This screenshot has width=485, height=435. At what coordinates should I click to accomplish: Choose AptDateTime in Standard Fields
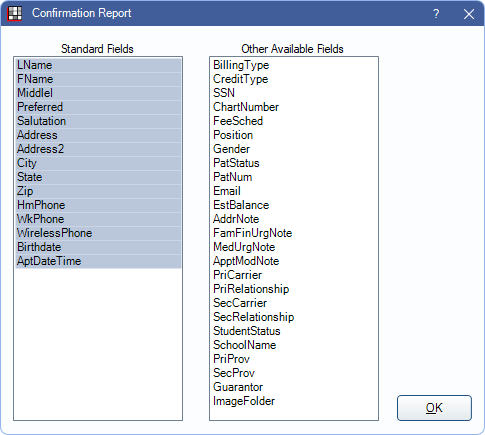98,261
